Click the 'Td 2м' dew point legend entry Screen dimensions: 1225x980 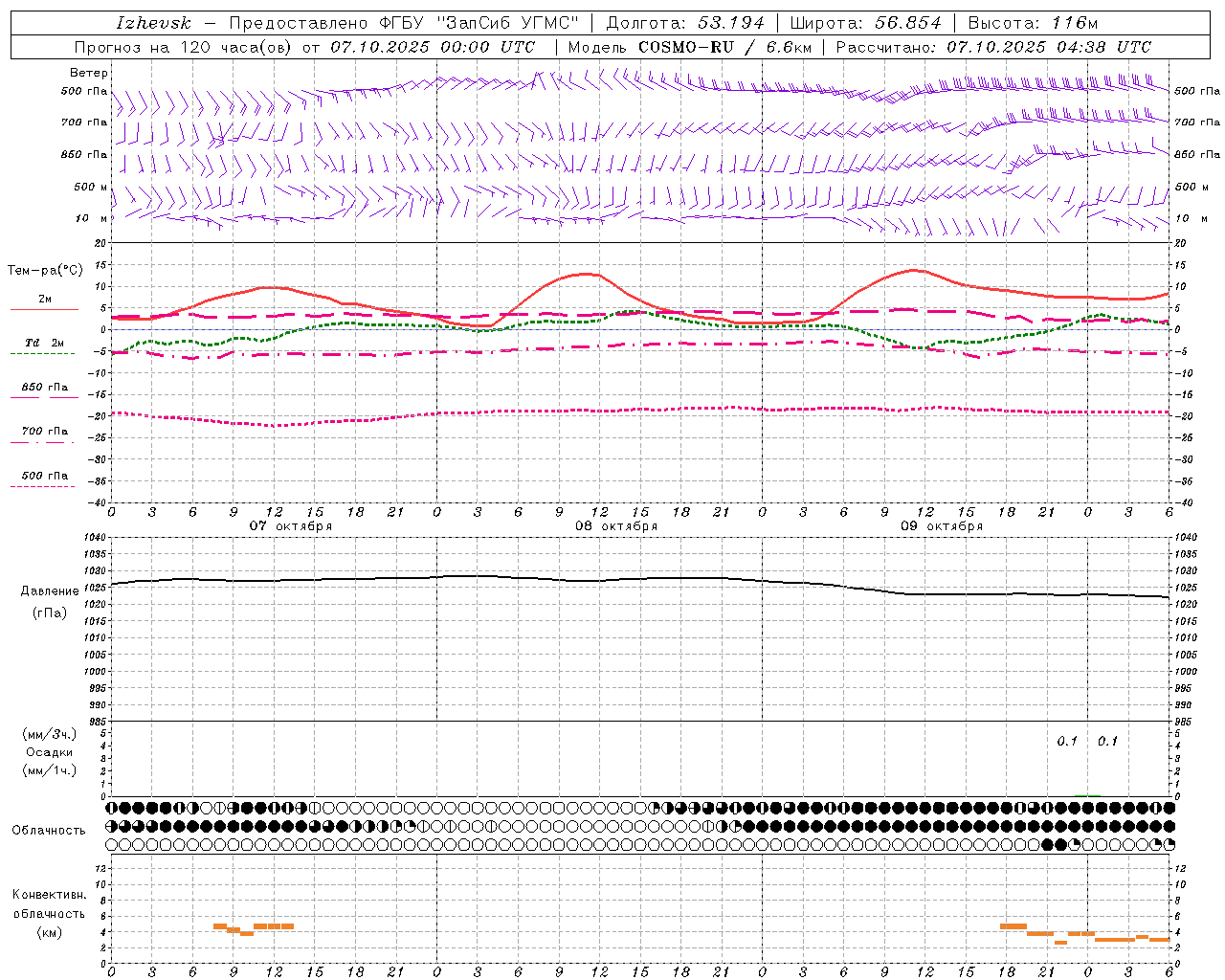coord(44,343)
